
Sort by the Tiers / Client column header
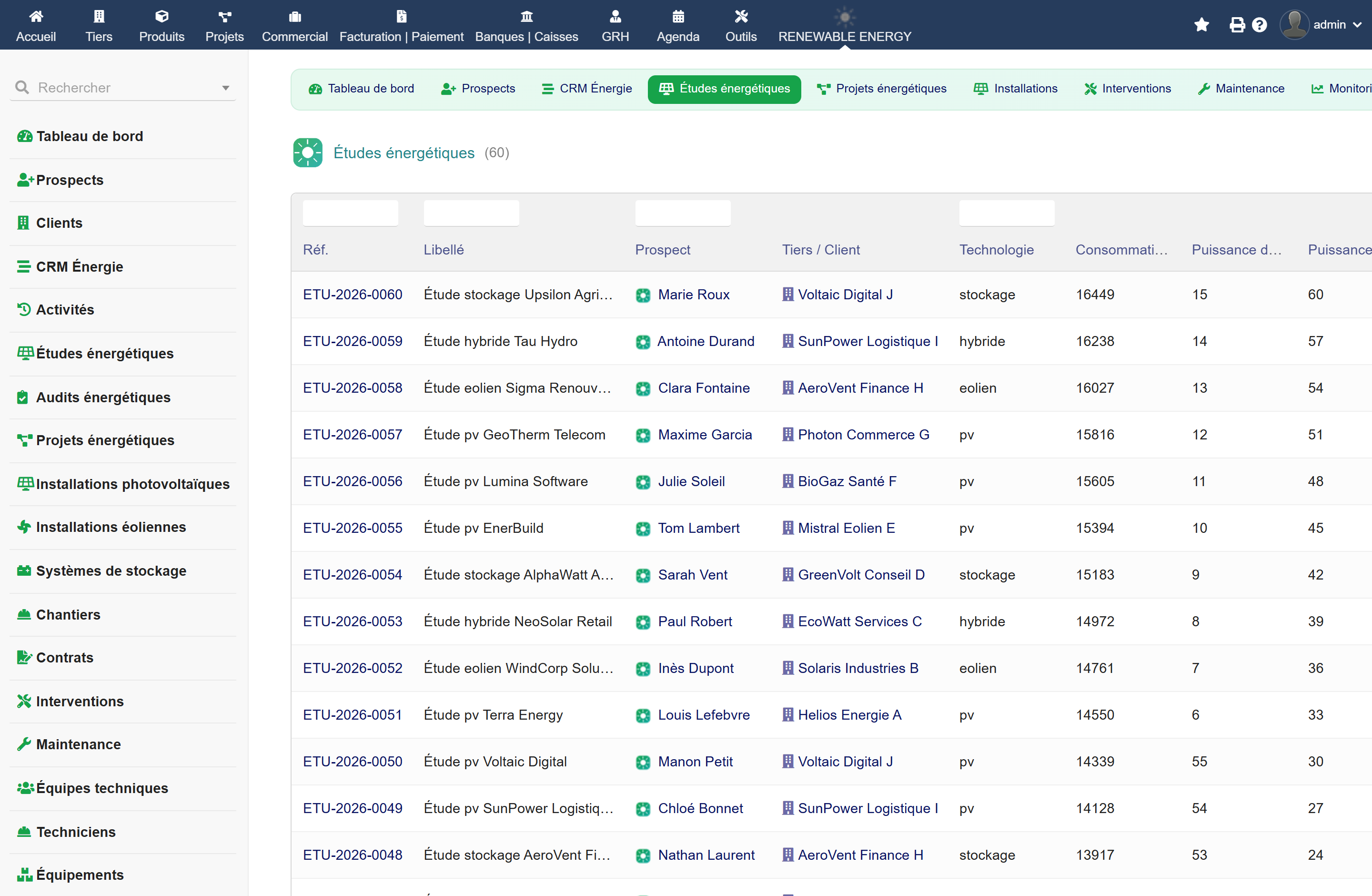820,250
